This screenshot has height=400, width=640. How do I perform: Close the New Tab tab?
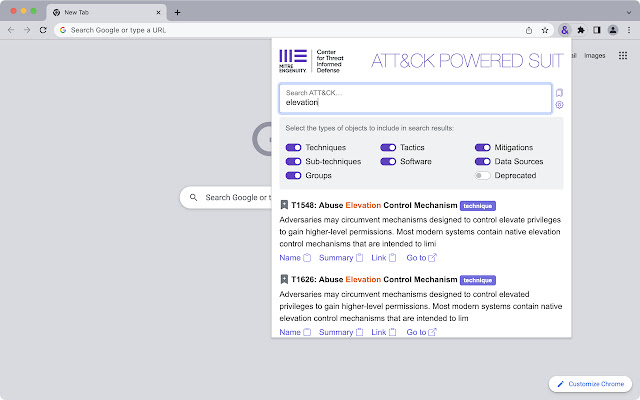click(158, 12)
